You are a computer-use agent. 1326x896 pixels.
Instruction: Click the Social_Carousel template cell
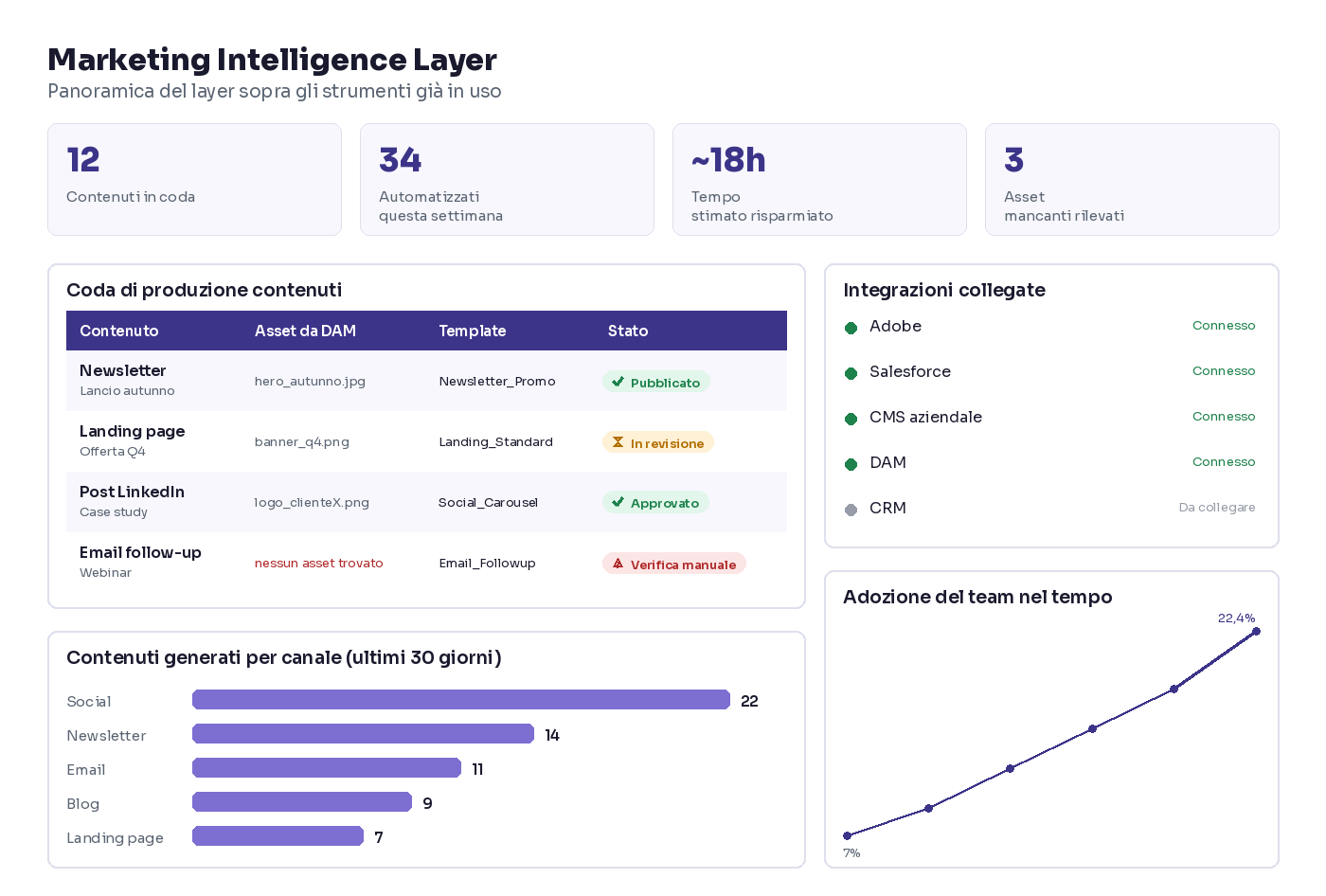click(488, 503)
